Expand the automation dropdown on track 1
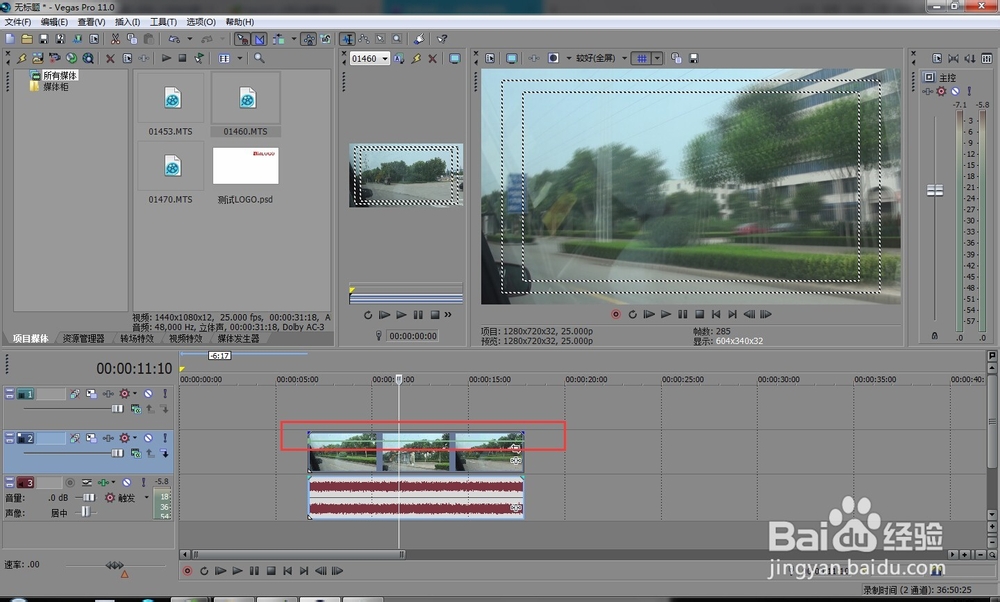This screenshot has height=602, width=1000. [135, 394]
